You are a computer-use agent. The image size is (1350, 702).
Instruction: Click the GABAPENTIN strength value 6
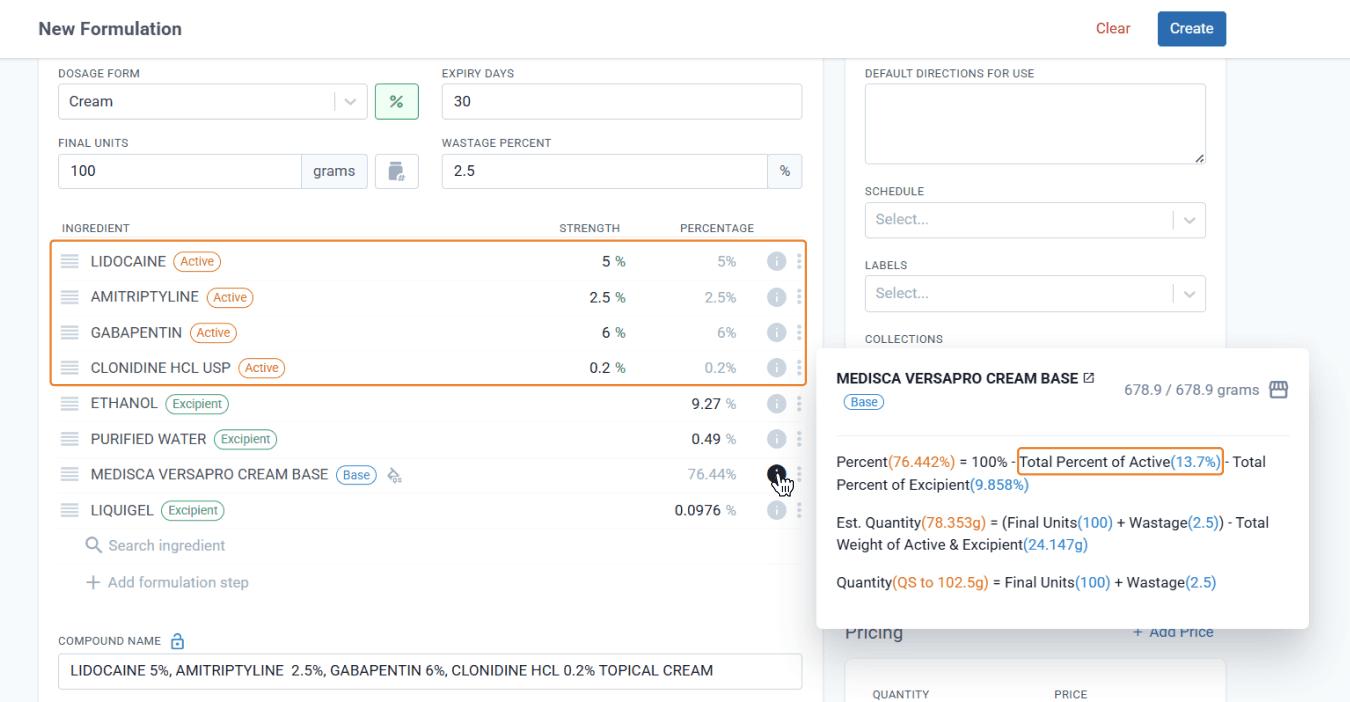[x=606, y=332]
